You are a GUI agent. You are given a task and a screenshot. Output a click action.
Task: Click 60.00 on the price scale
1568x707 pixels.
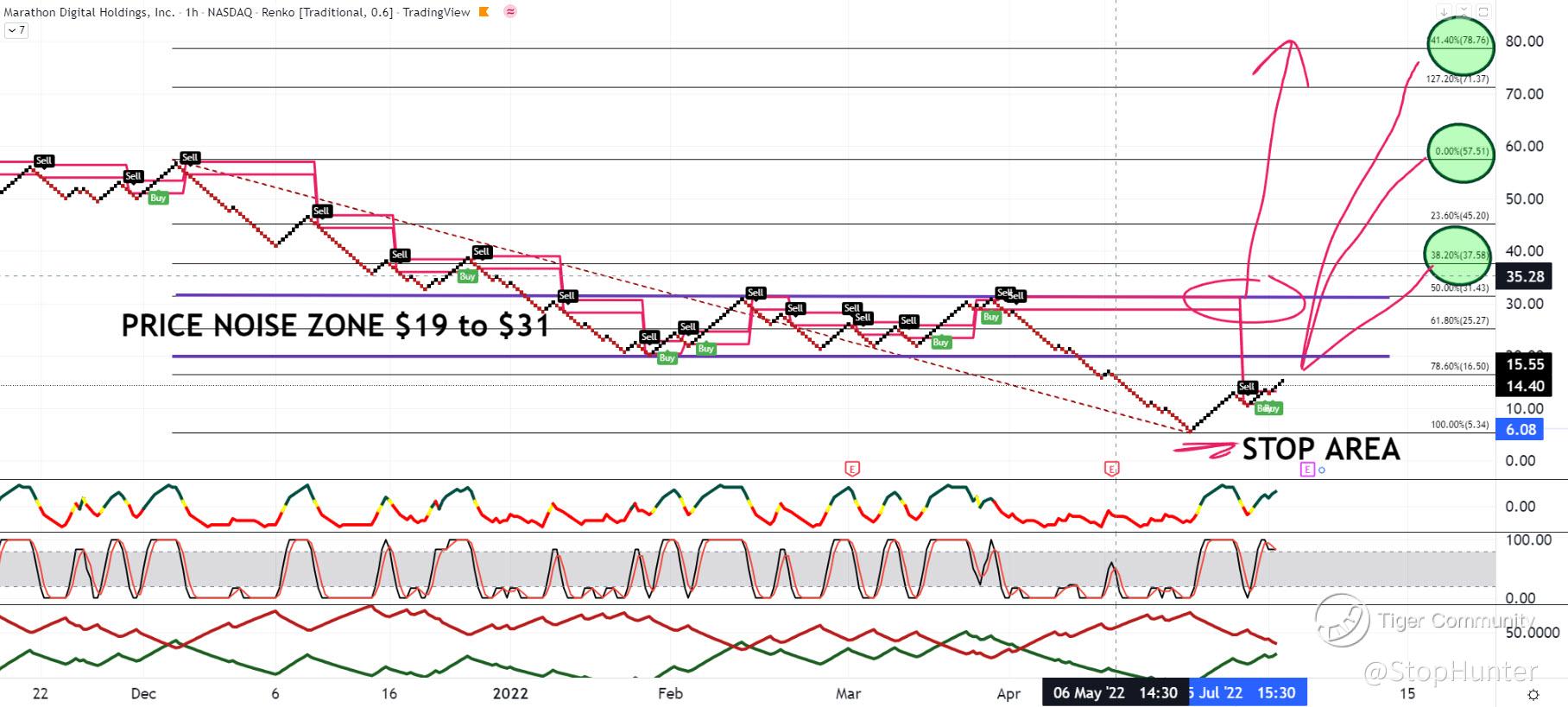[1524, 147]
